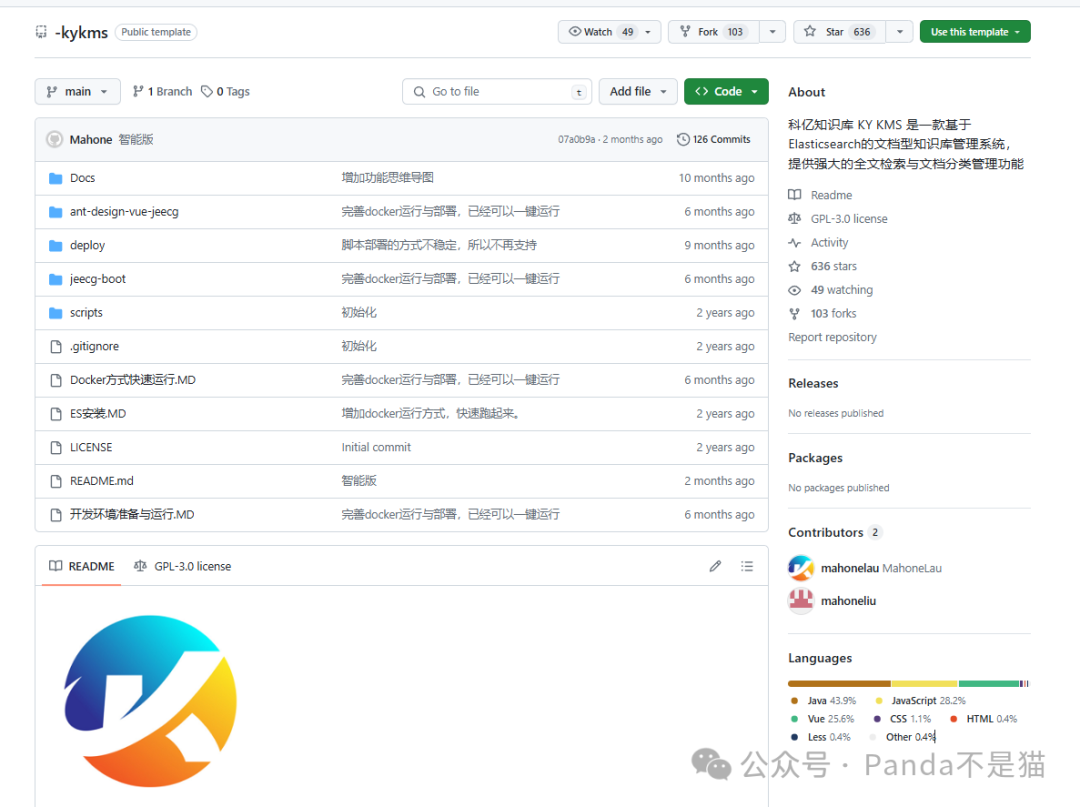Click the green Vue language bar segment
Image resolution: width=1080 pixels, height=807 pixels.
pyautogui.click(x=988, y=684)
